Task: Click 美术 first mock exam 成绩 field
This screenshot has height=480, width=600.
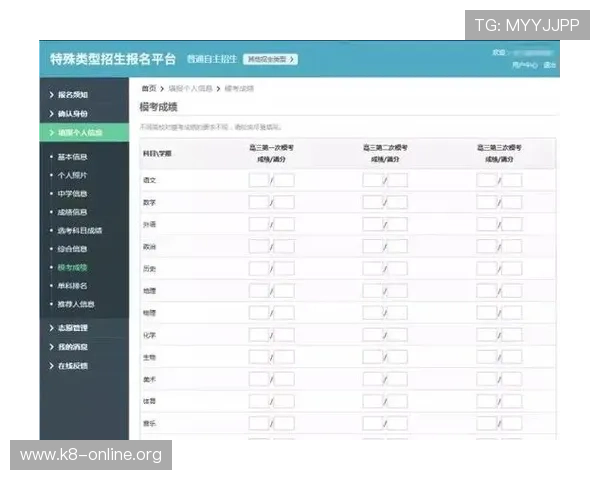Action: click(259, 379)
